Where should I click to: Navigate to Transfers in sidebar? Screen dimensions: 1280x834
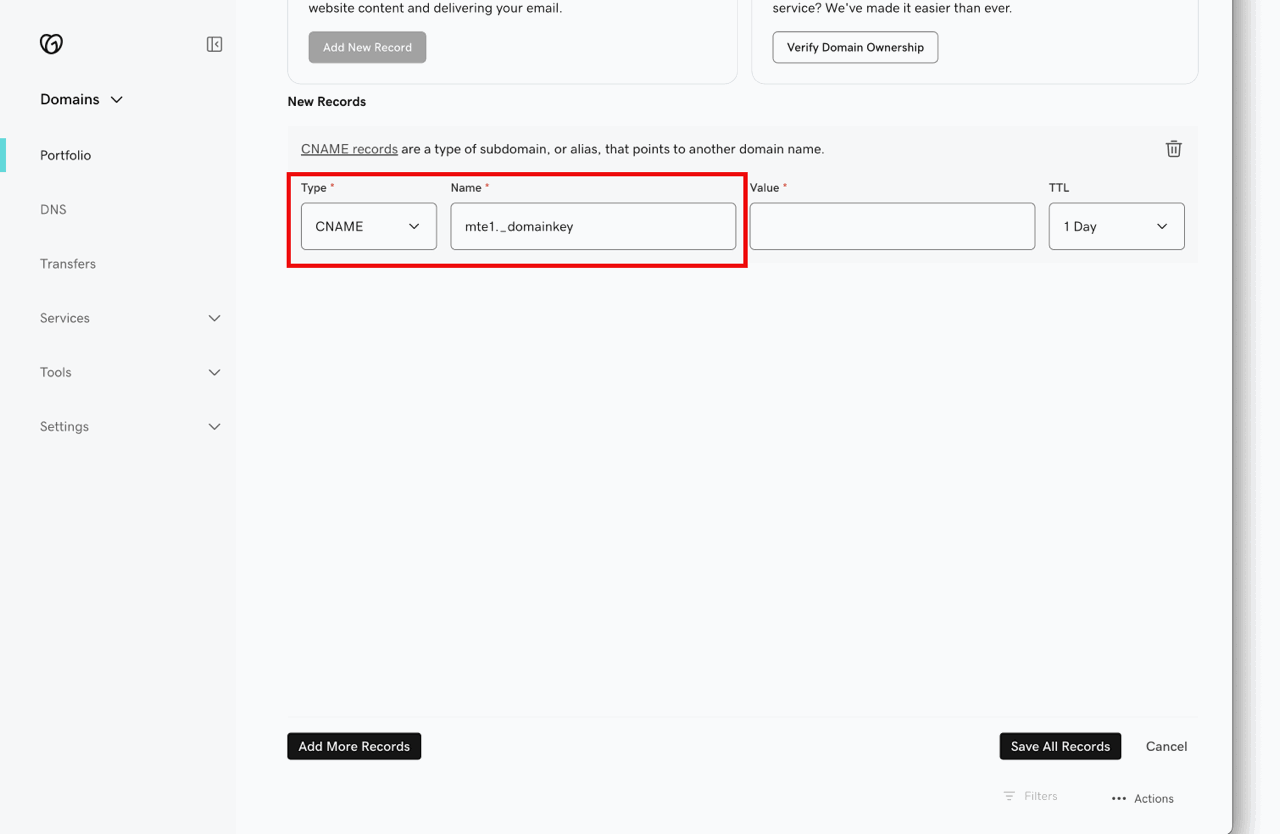point(68,264)
